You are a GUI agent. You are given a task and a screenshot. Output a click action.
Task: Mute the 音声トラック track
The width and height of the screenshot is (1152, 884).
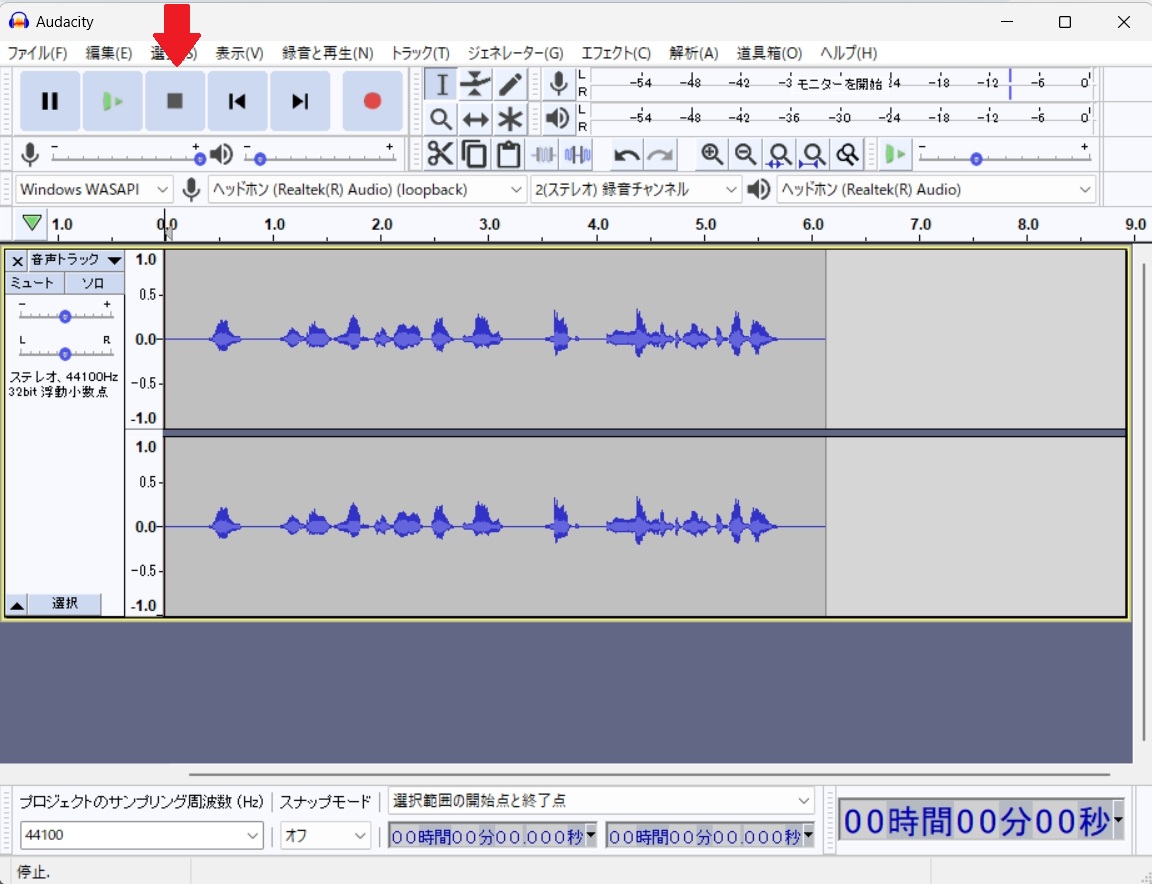32,283
